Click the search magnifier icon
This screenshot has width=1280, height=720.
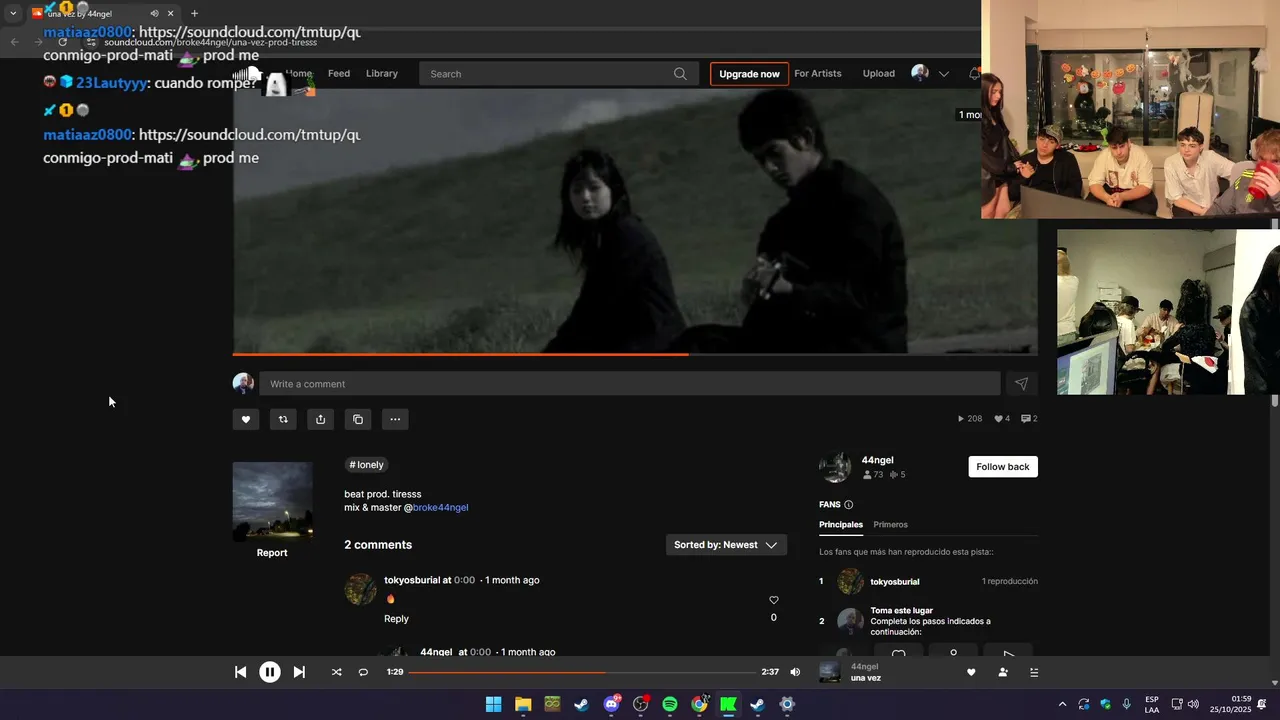pos(680,74)
